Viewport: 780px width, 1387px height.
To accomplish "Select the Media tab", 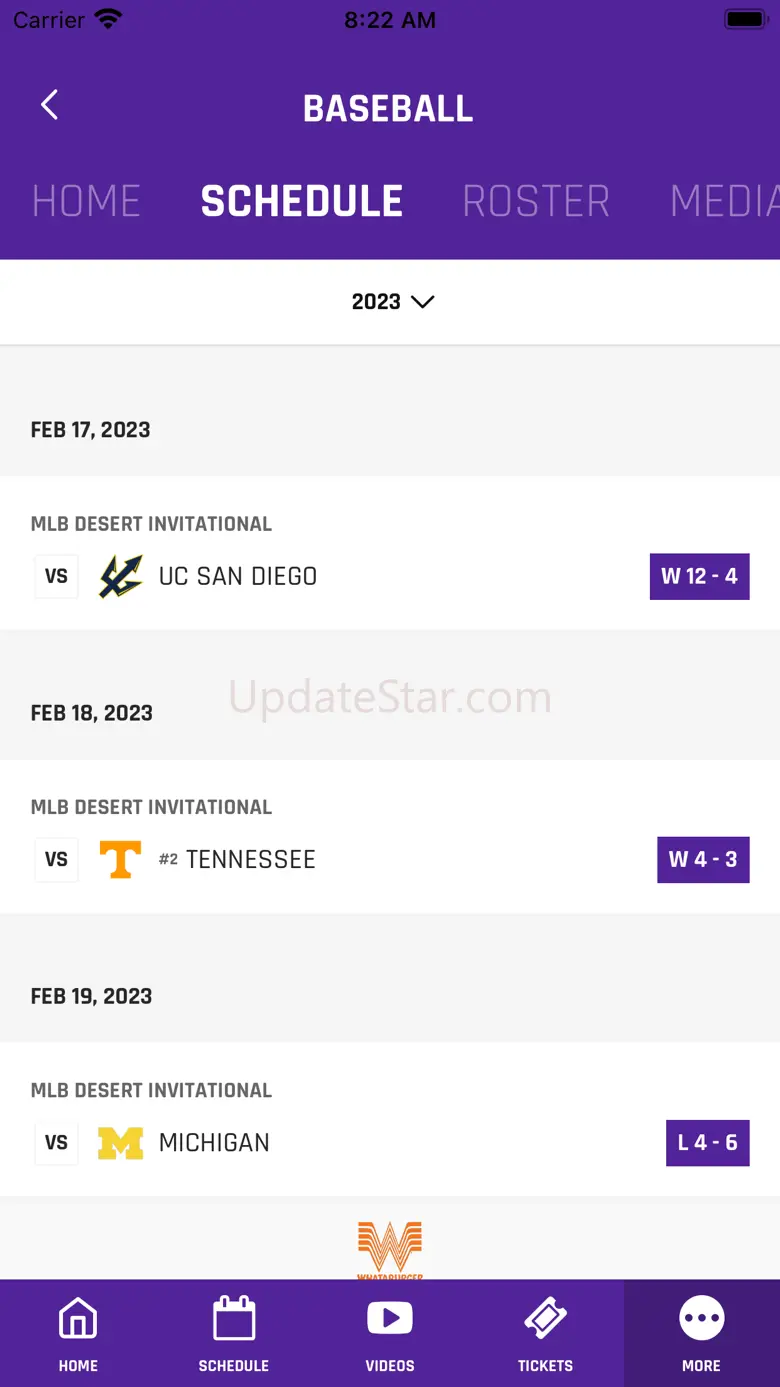I will [724, 201].
